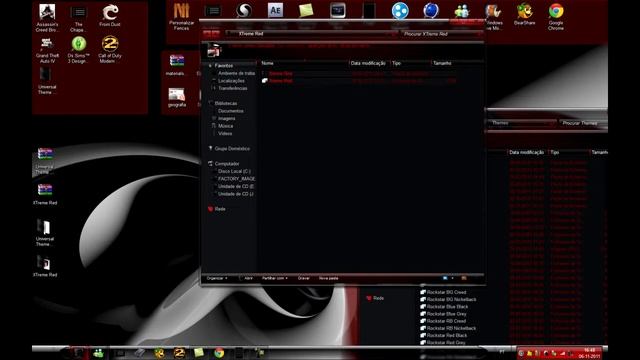Click the clock in the system tray
Screen dimensions: 640x360
(x=589, y=353)
